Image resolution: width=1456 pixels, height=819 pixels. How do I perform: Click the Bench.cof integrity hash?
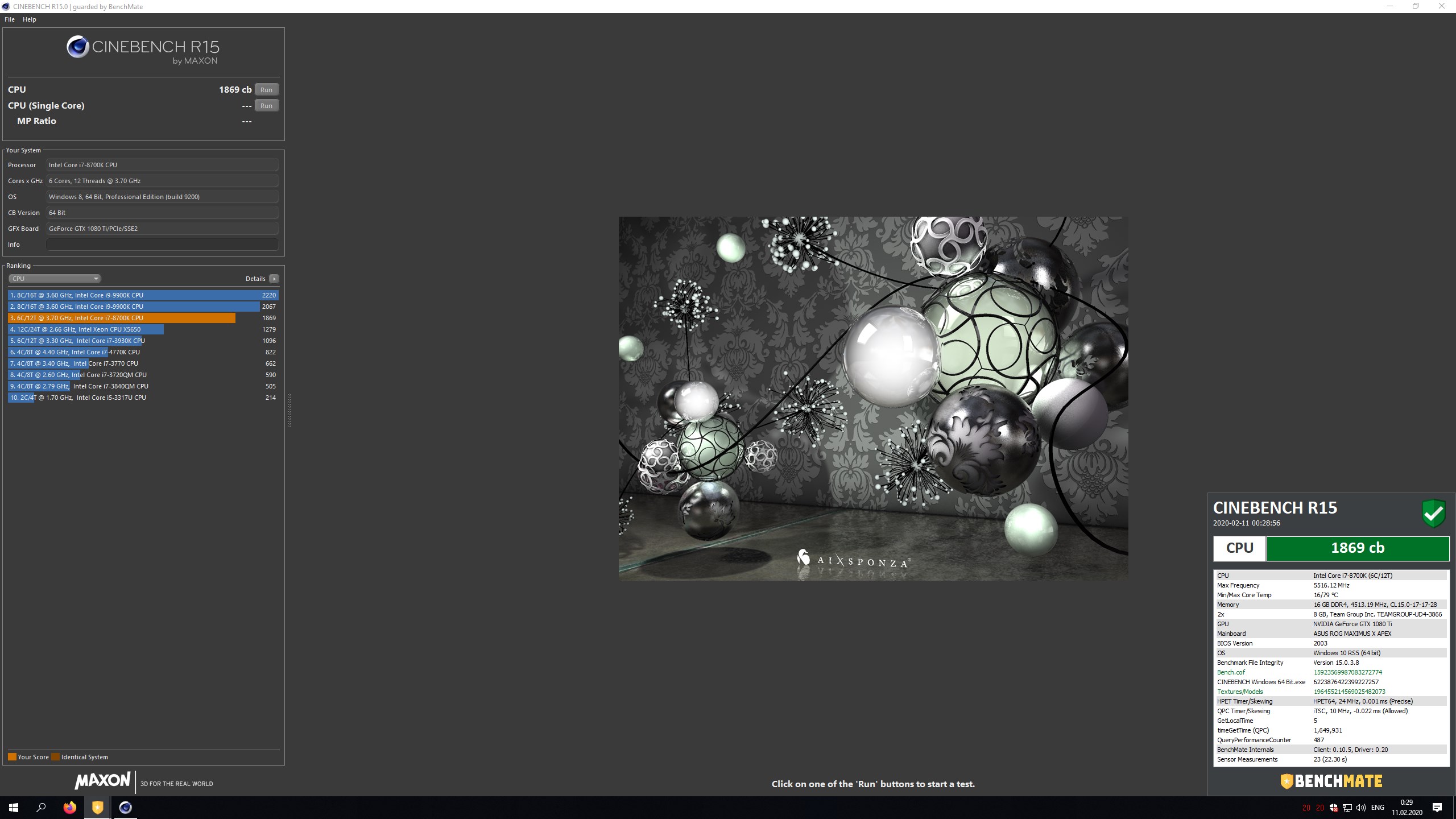(x=1347, y=672)
